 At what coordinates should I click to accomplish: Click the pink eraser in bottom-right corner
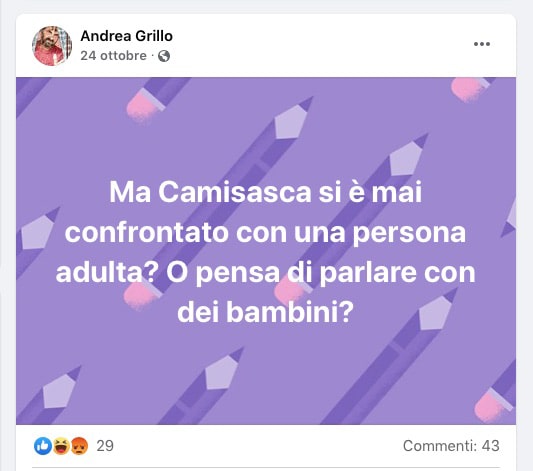(x=489, y=407)
